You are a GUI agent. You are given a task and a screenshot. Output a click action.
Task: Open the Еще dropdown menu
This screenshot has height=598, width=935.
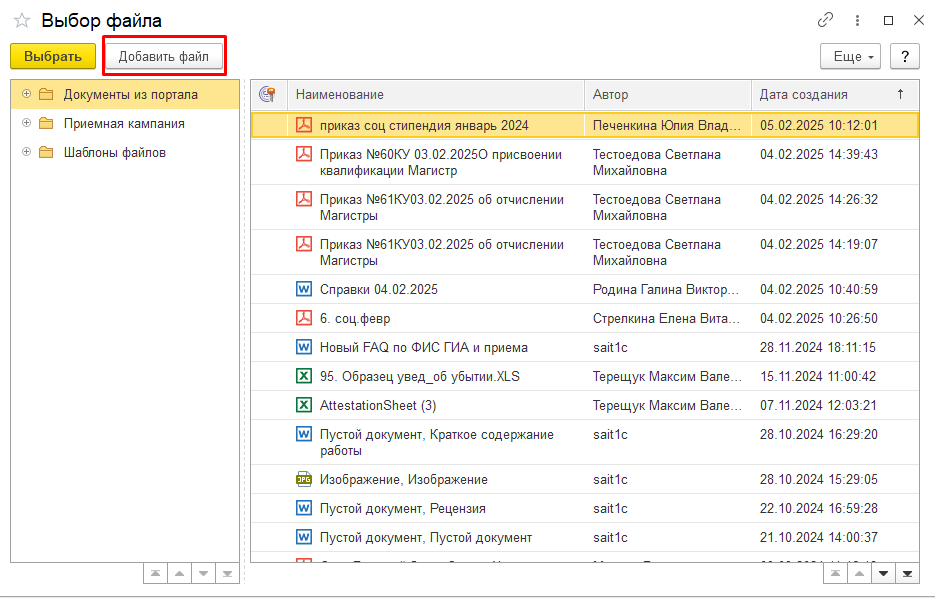point(850,57)
